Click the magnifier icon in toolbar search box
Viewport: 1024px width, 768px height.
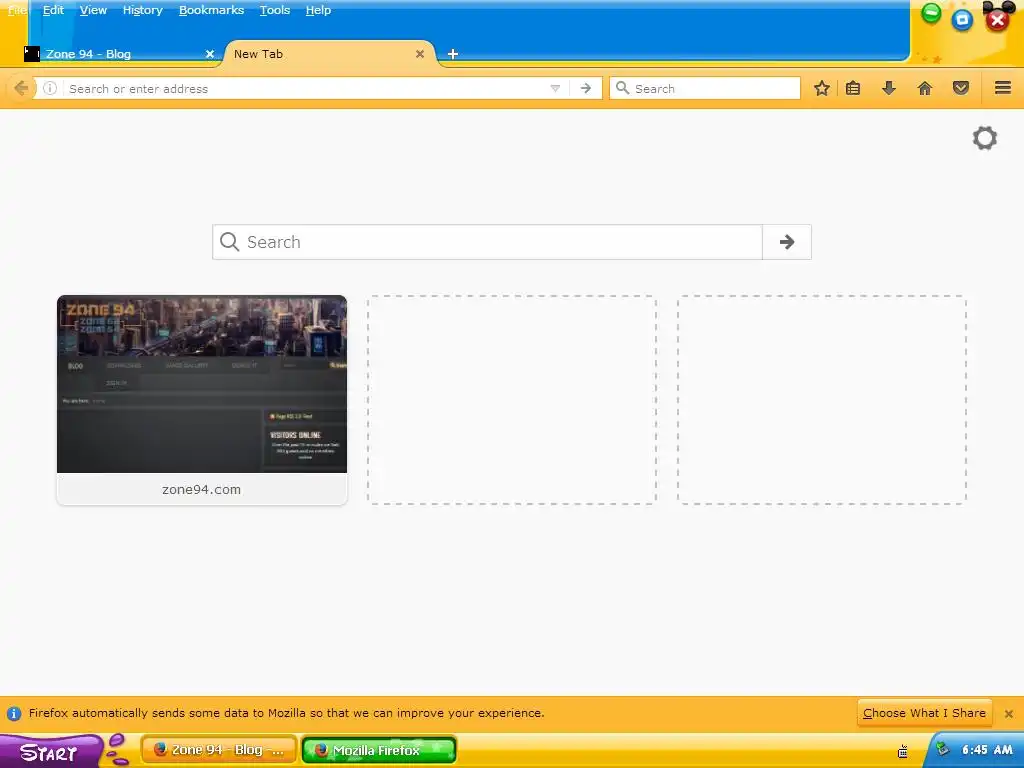pyautogui.click(x=622, y=88)
